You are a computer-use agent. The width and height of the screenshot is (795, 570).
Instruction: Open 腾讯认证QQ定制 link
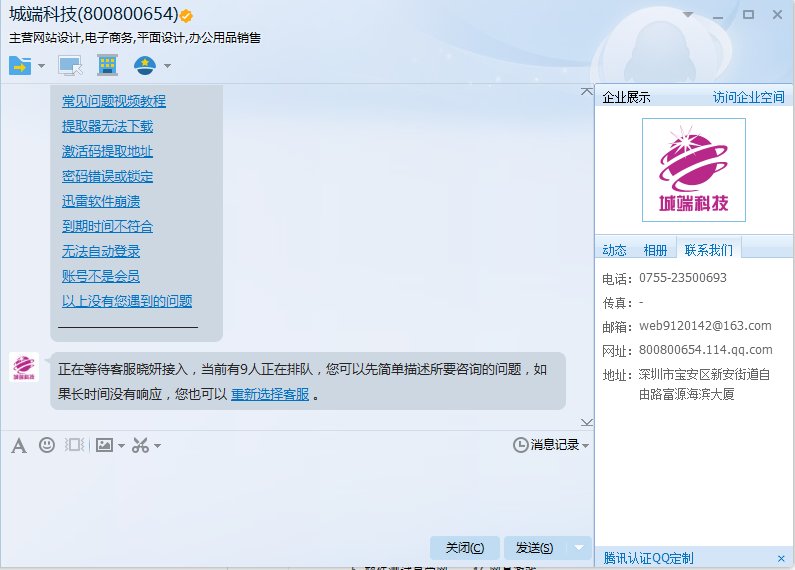click(x=648, y=558)
